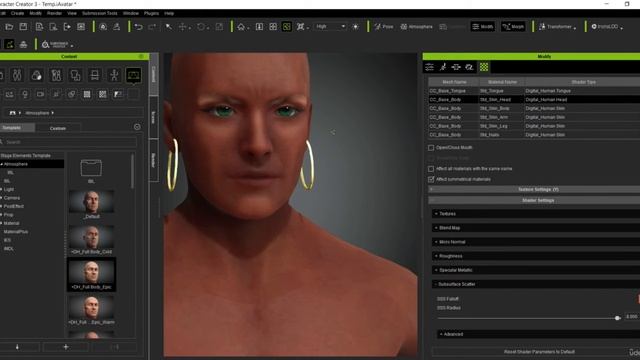Choose the Rotate gizmo tool
Viewport: 640px width, 360px height.
pyautogui.click(x=201, y=27)
